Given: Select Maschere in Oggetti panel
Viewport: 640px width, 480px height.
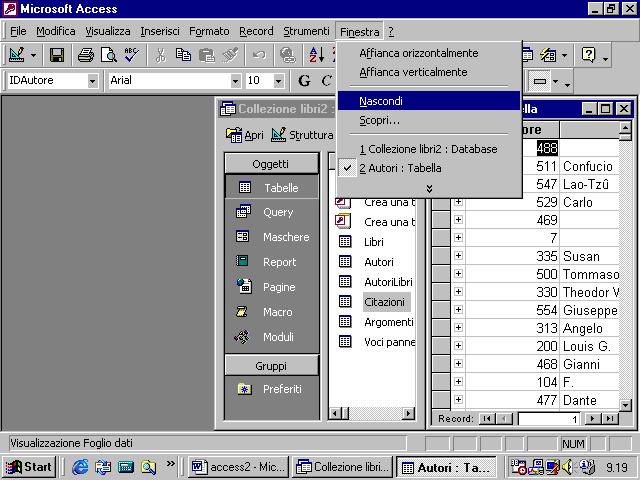Looking at the screenshot, I should click(x=272, y=237).
